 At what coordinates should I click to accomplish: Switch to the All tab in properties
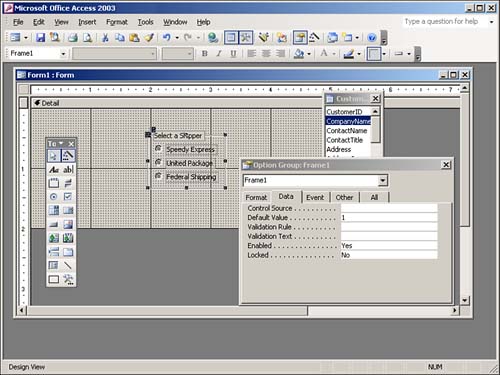point(374,197)
